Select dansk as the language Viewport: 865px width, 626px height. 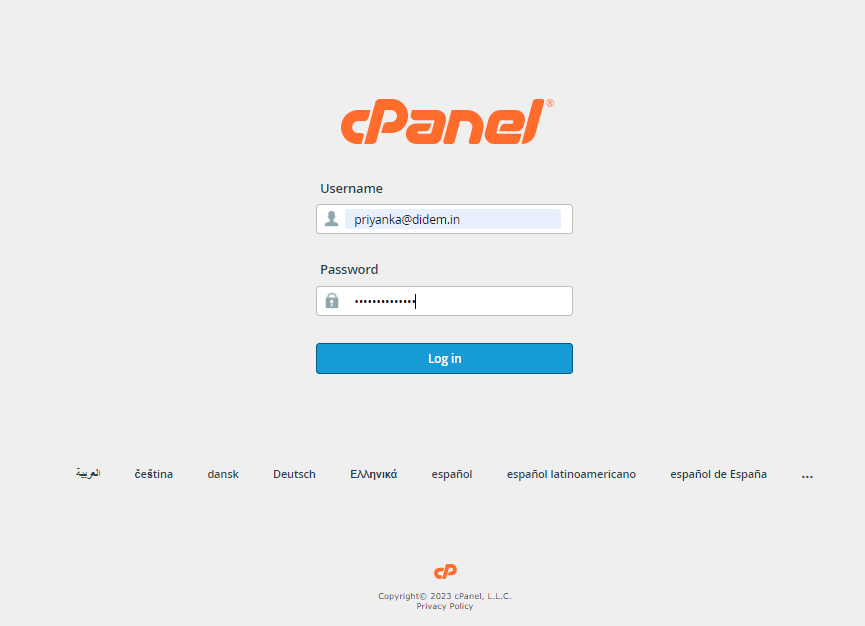(223, 474)
